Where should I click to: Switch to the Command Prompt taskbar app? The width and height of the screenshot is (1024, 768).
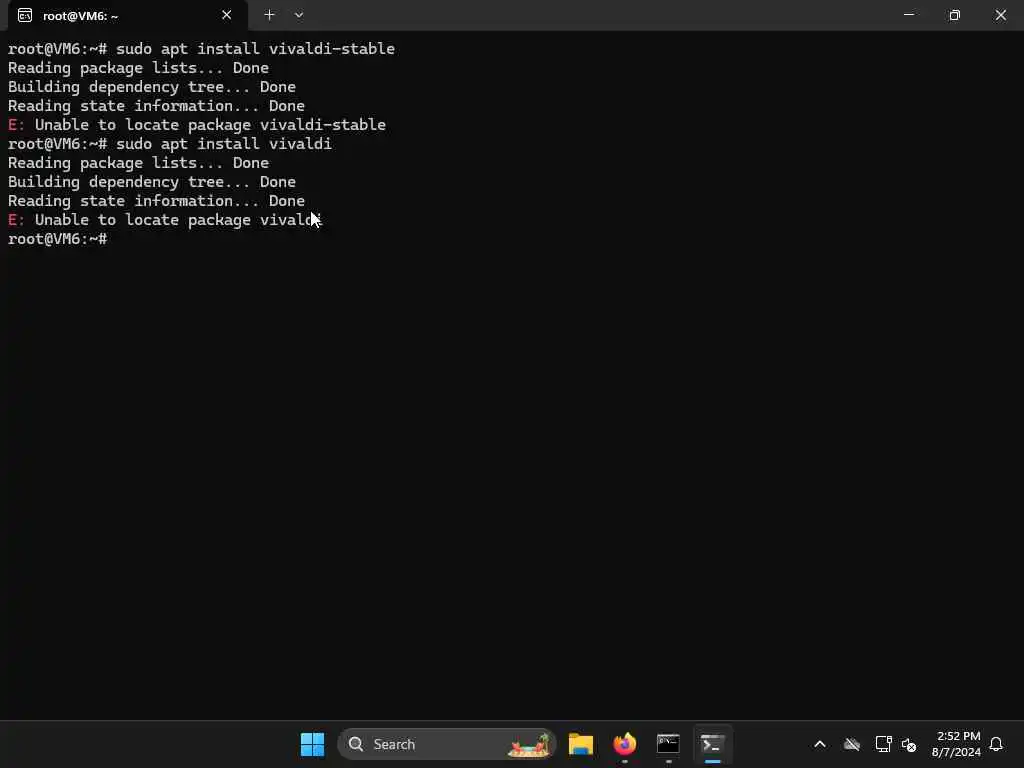click(x=668, y=744)
